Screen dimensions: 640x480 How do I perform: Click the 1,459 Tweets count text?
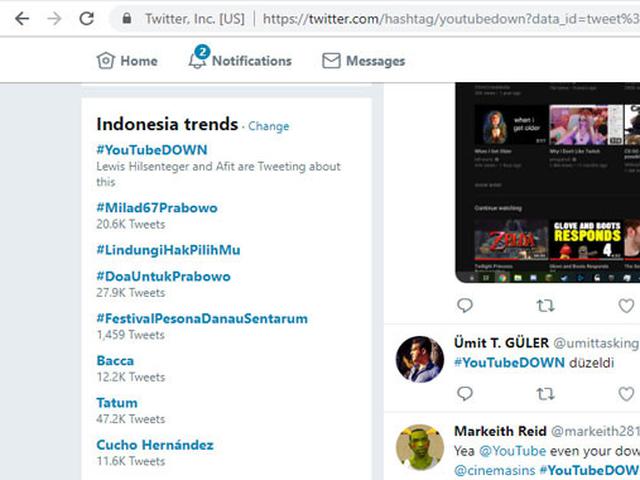(131, 335)
